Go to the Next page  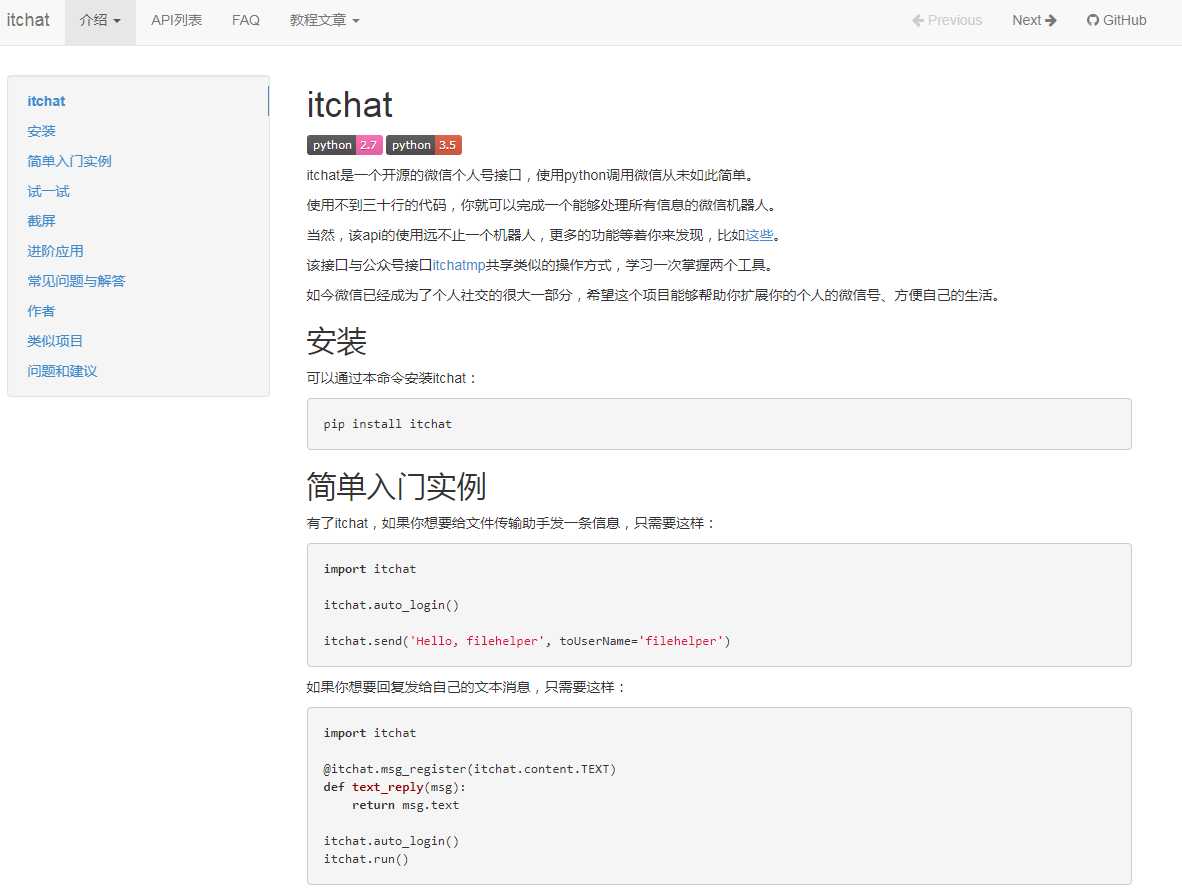1034,20
